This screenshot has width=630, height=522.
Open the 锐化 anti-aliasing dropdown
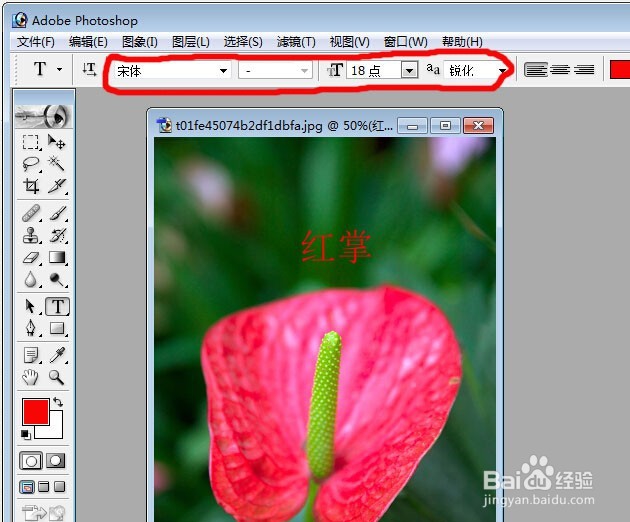click(502, 71)
